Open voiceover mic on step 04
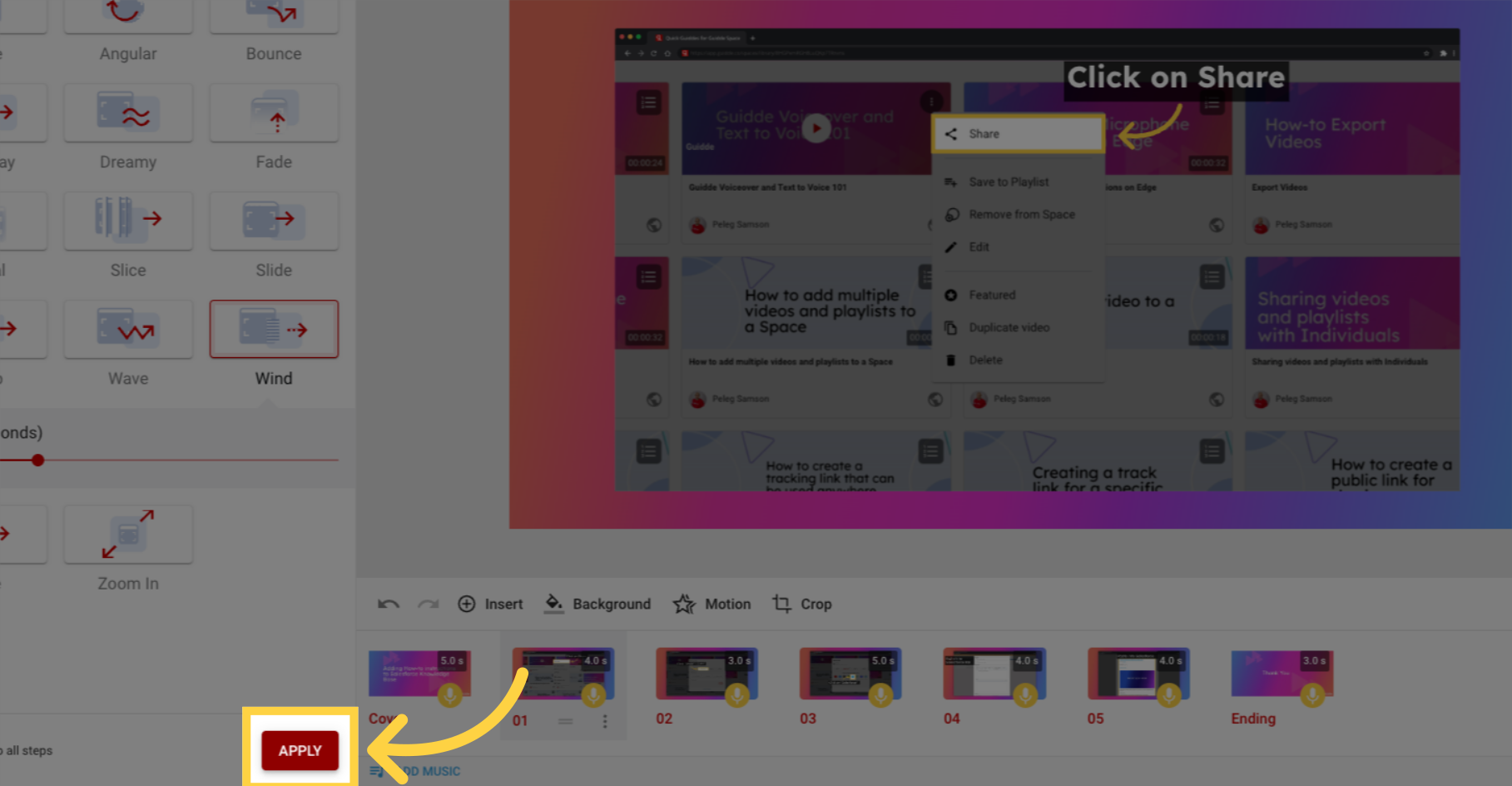This screenshot has width=1512, height=786. point(1025,695)
